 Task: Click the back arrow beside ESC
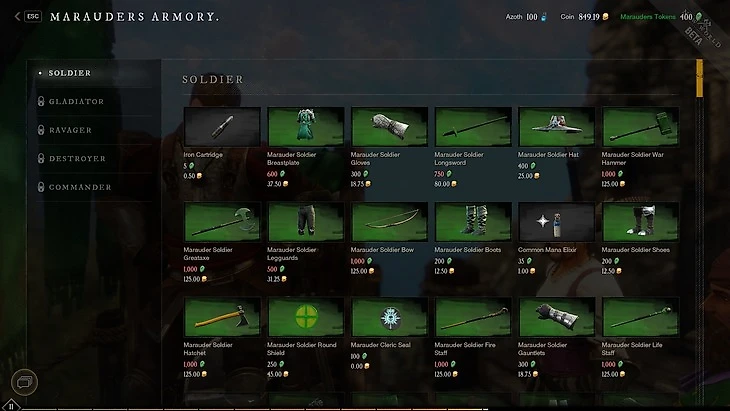(x=17, y=16)
